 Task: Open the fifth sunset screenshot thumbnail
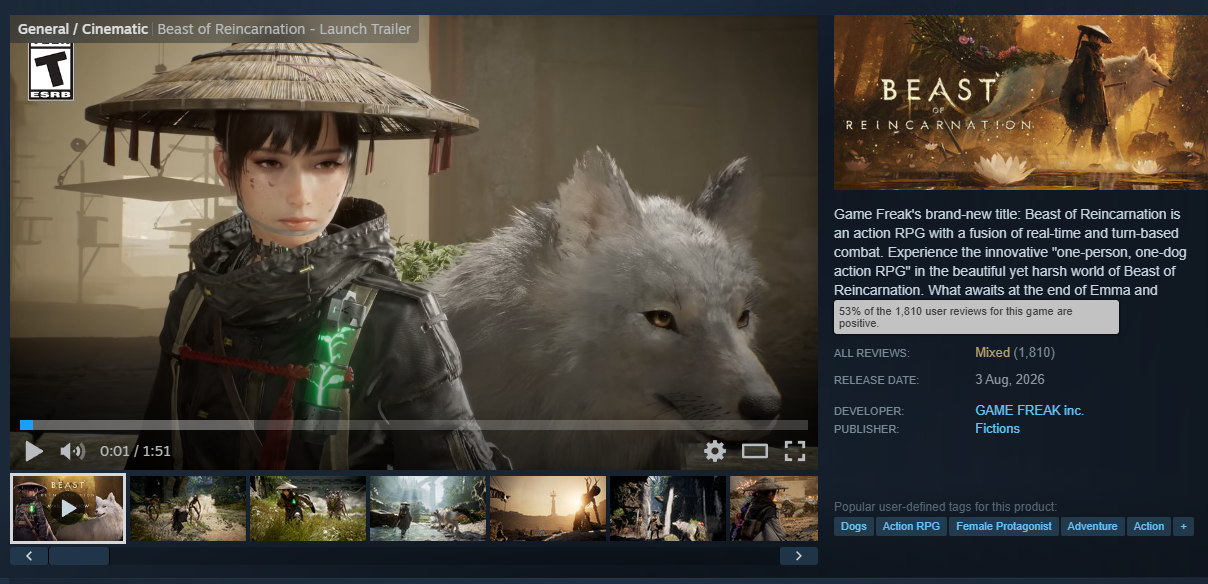548,508
